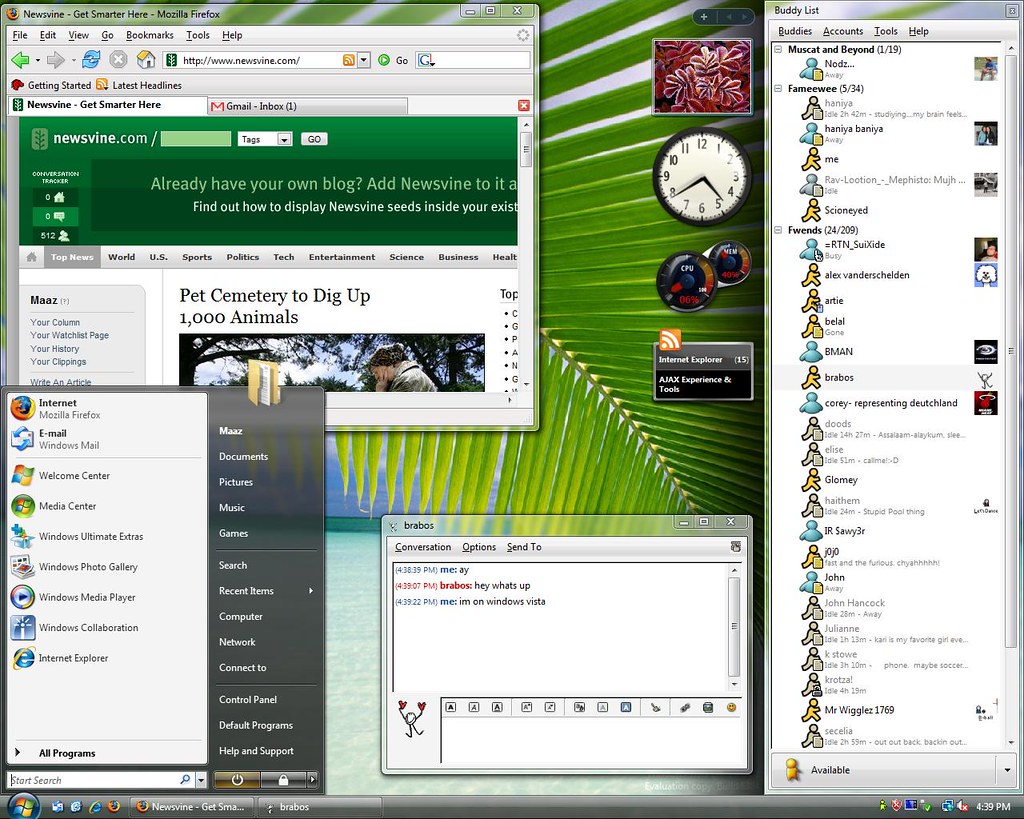The height and width of the screenshot is (819, 1024).
Task: Open the Pet Cemetery headline article
Action: [x=276, y=296]
